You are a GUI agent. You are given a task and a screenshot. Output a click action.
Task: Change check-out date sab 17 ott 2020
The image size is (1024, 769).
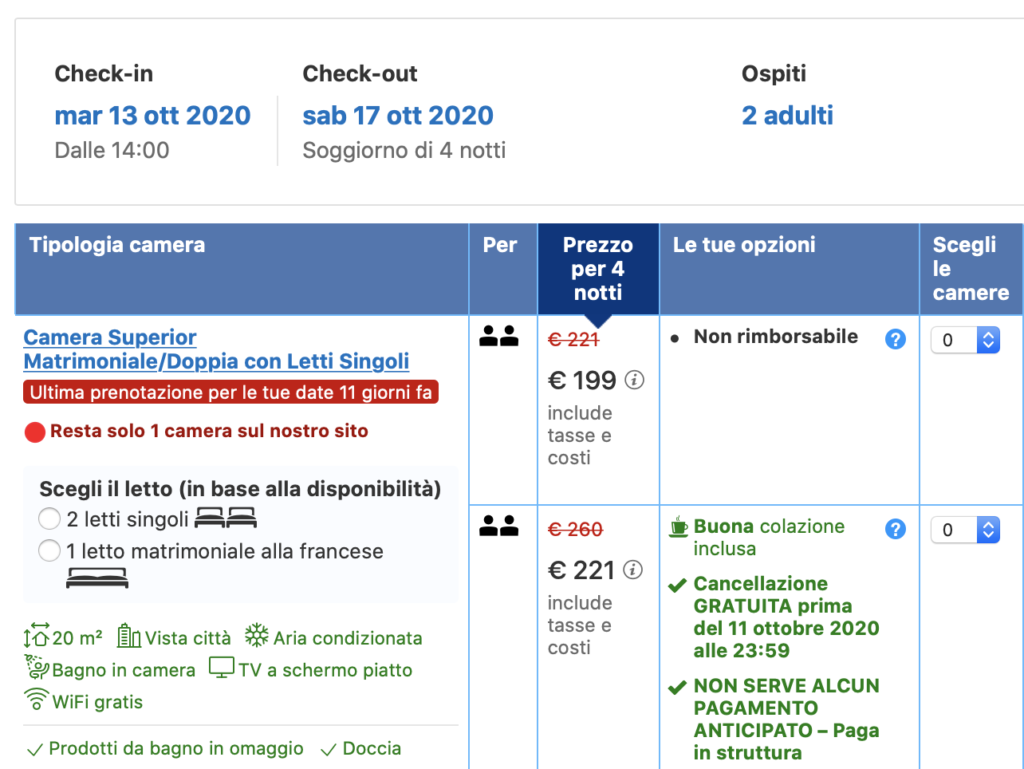click(398, 115)
